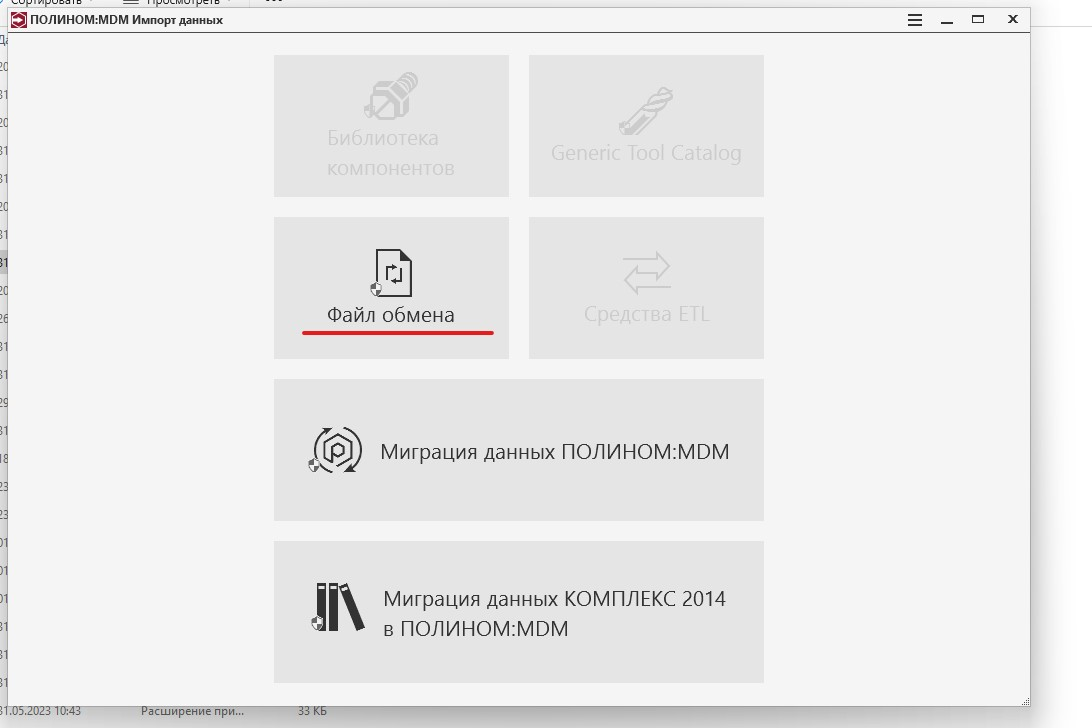Click the Generic Tool Catalog label
The width and height of the screenshot is (1092, 728).
(x=646, y=153)
